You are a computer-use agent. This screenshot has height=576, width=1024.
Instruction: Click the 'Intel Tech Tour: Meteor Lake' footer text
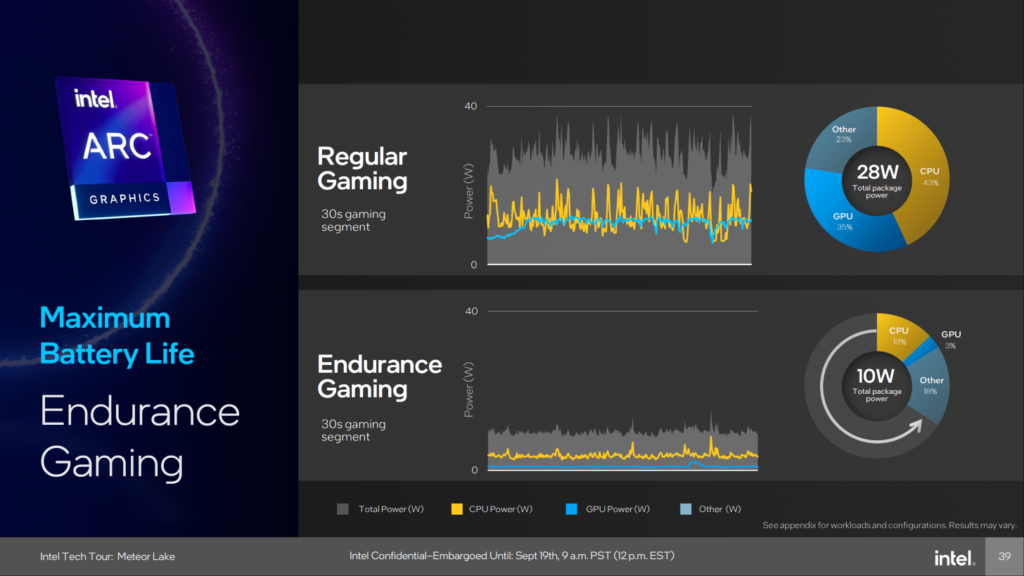point(108,556)
